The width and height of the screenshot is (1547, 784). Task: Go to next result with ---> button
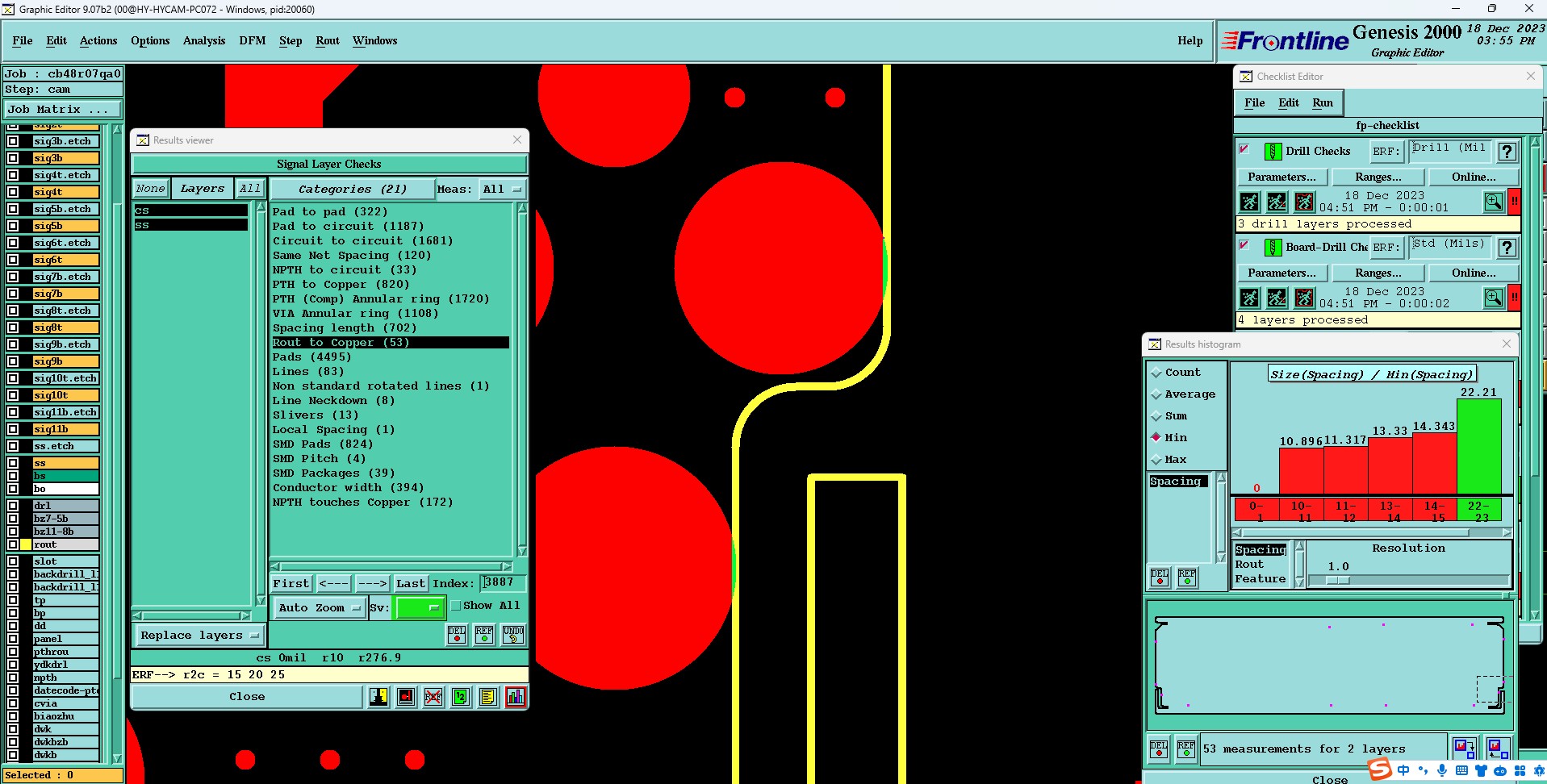372,583
